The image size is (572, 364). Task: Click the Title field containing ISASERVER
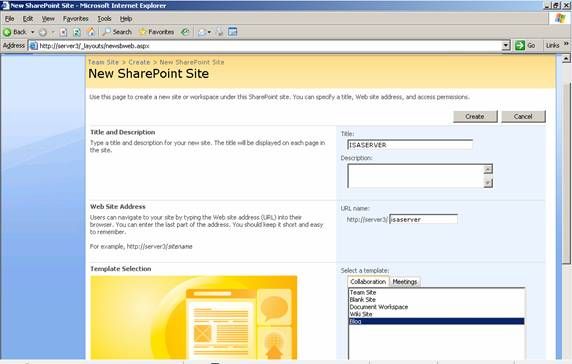(x=410, y=145)
